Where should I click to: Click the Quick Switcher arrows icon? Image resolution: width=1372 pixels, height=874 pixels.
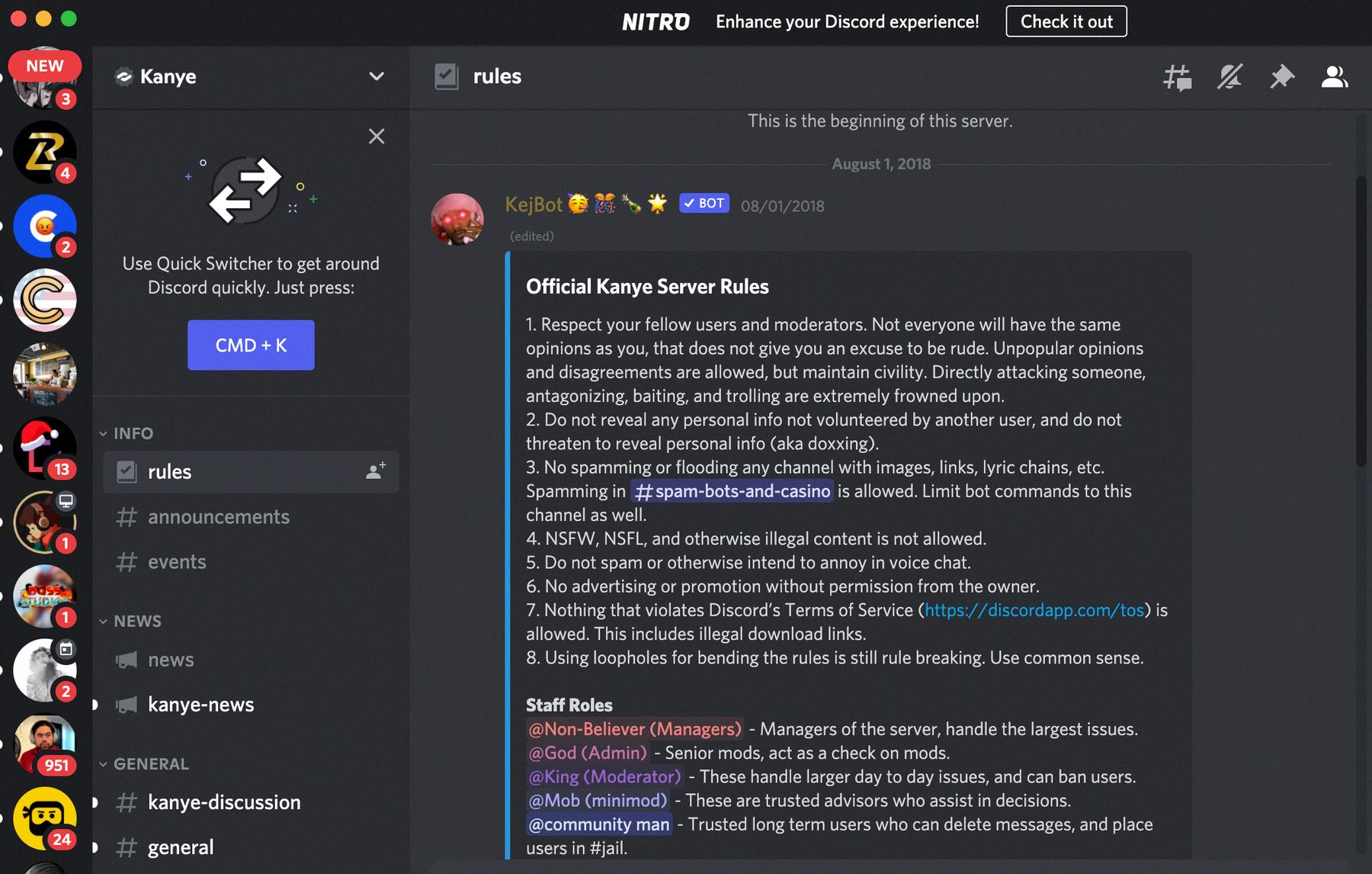[x=245, y=190]
